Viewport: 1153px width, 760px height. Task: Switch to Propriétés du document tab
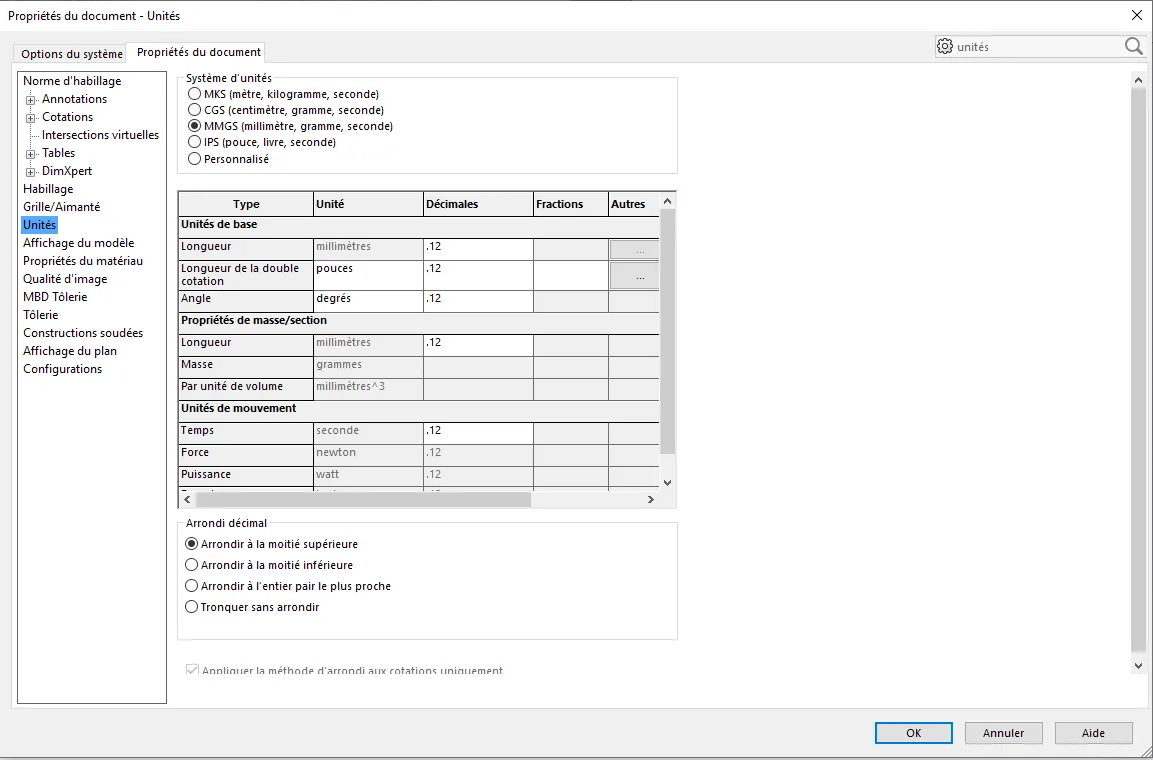[199, 52]
